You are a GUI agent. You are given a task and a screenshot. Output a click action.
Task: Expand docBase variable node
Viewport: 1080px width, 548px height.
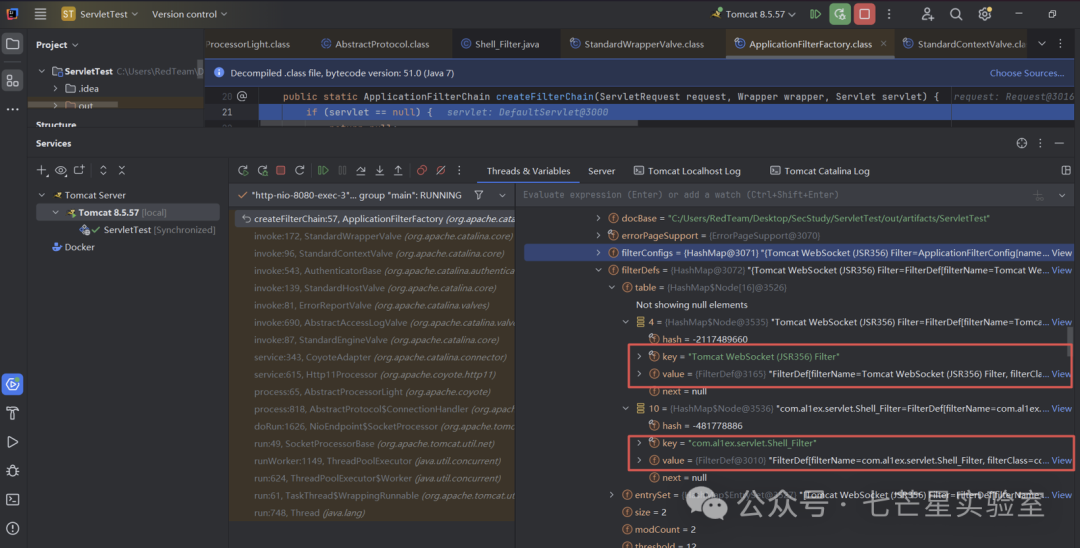(x=598, y=218)
